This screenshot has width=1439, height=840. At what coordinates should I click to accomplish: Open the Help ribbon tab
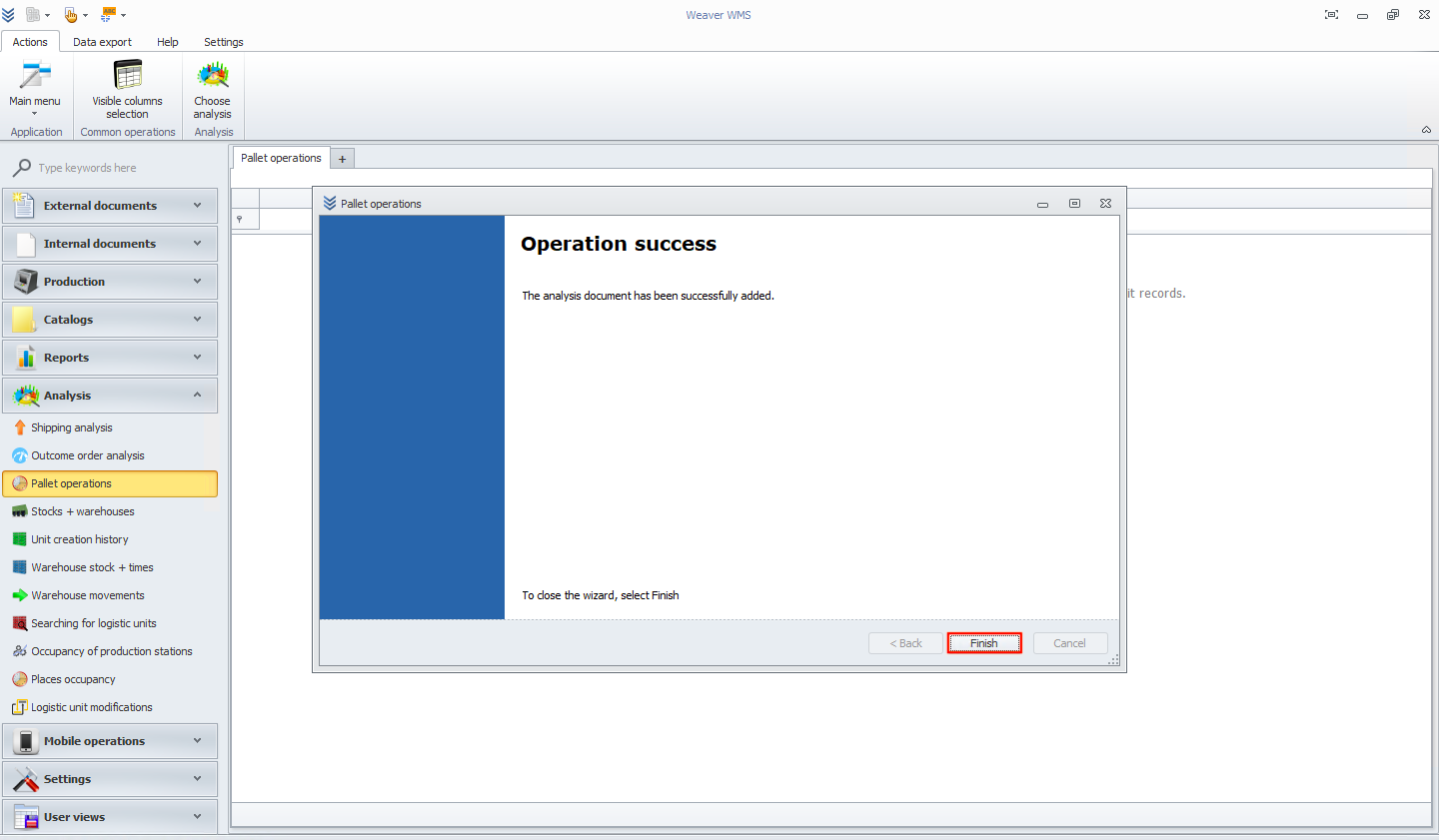pos(168,42)
